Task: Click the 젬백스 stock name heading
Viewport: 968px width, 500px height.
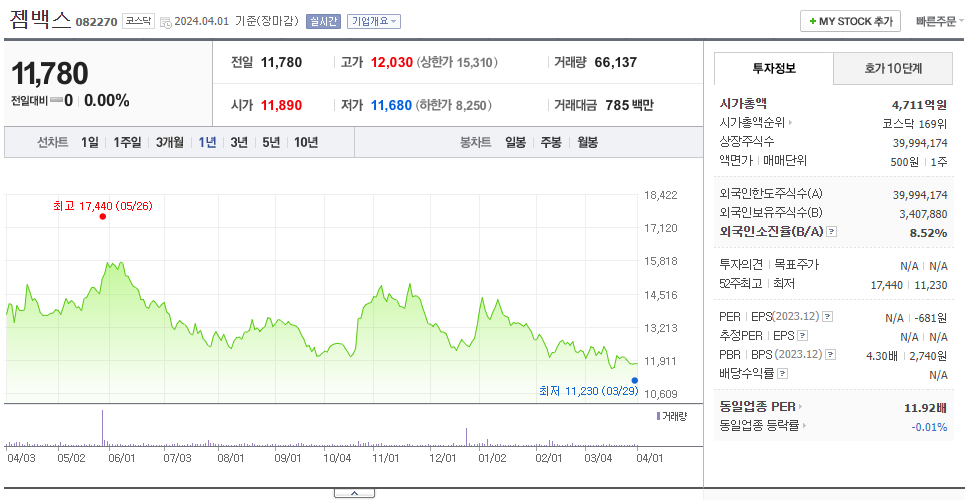Action: (40, 20)
